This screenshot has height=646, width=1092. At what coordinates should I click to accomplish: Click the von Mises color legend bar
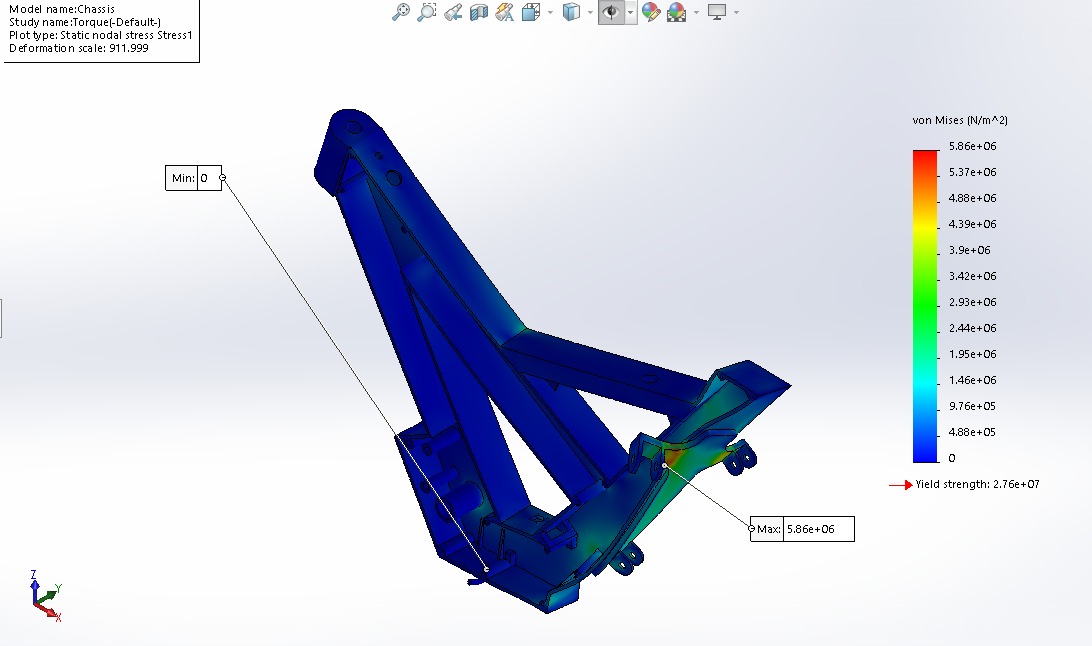tap(926, 306)
